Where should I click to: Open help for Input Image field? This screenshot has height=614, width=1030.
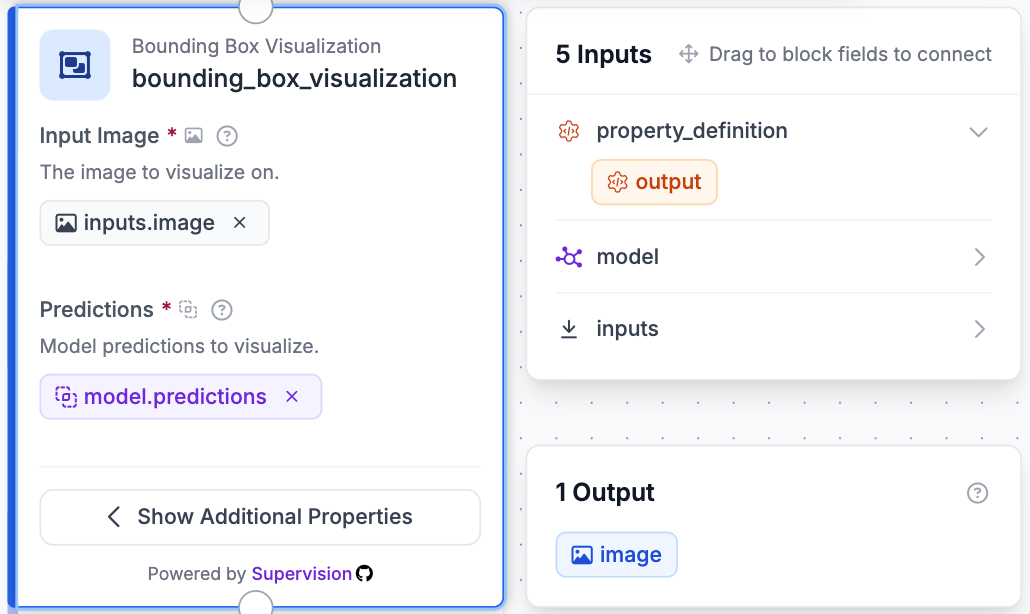(227, 136)
